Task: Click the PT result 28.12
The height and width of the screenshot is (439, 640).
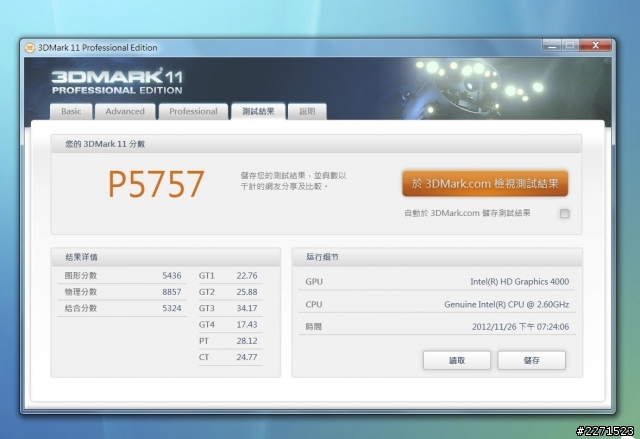Action: (x=247, y=341)
